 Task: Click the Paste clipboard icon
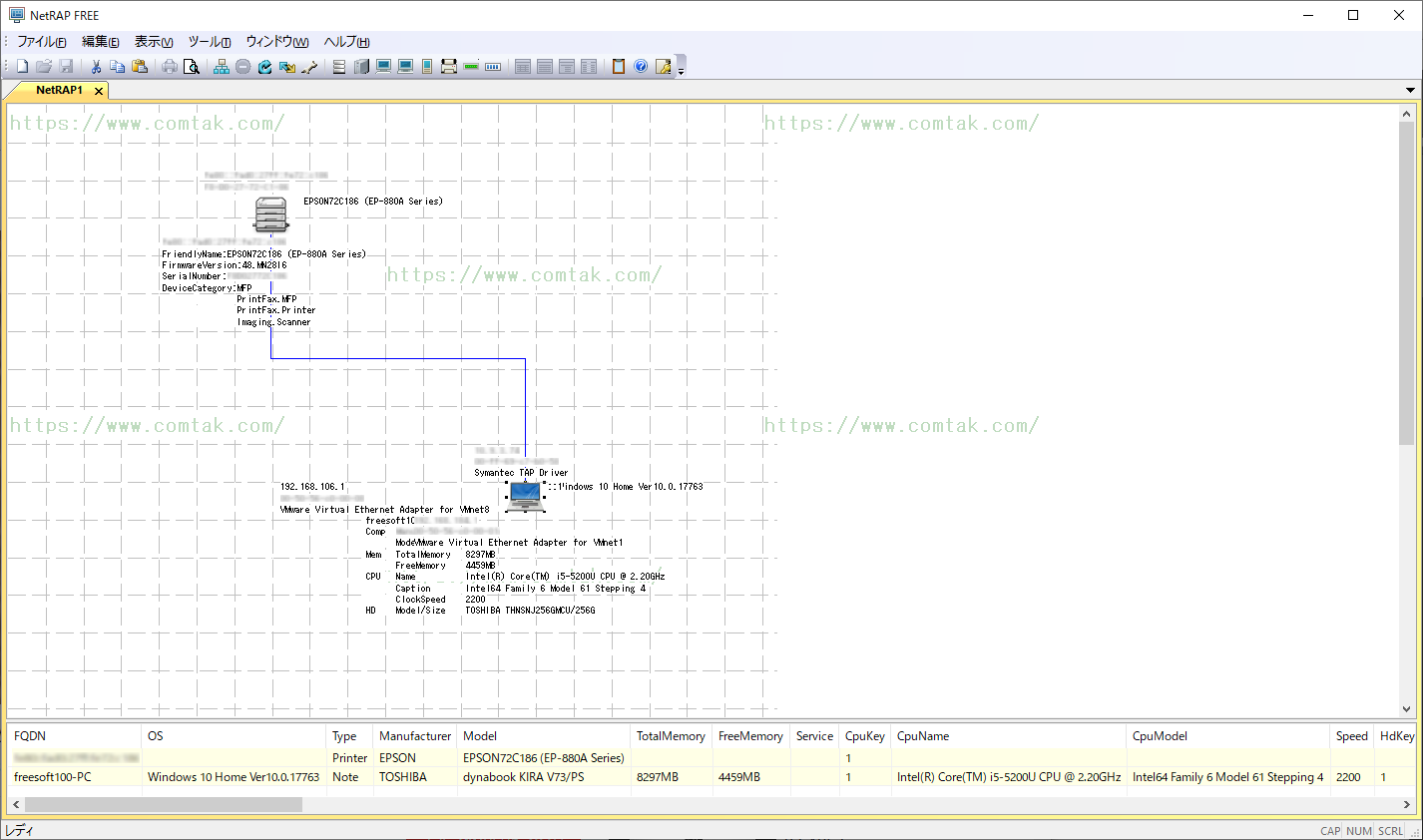click(140, 66)
